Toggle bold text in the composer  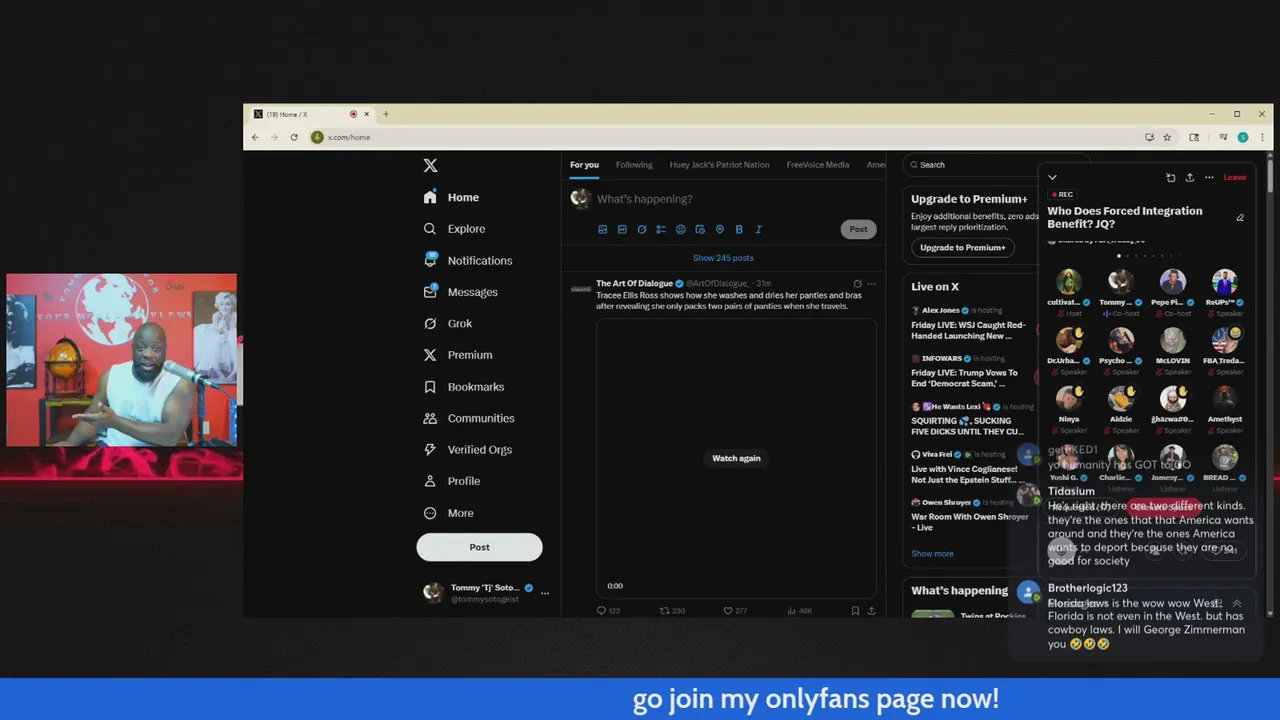(x=739, y=229)
